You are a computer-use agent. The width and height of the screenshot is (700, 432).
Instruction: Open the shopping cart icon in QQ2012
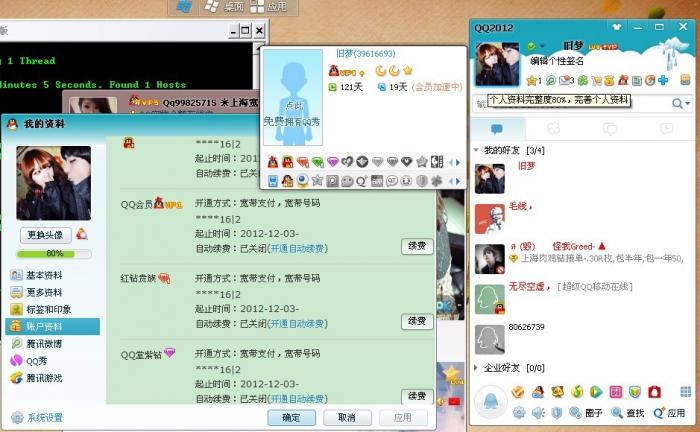(x=596, y=81)
